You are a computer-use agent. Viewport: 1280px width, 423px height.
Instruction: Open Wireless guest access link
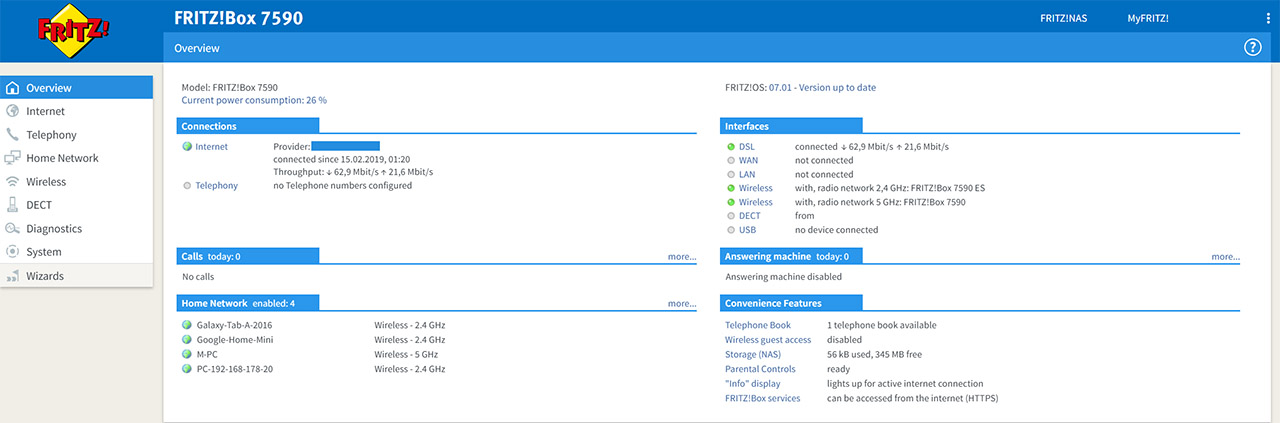(768, 340)
